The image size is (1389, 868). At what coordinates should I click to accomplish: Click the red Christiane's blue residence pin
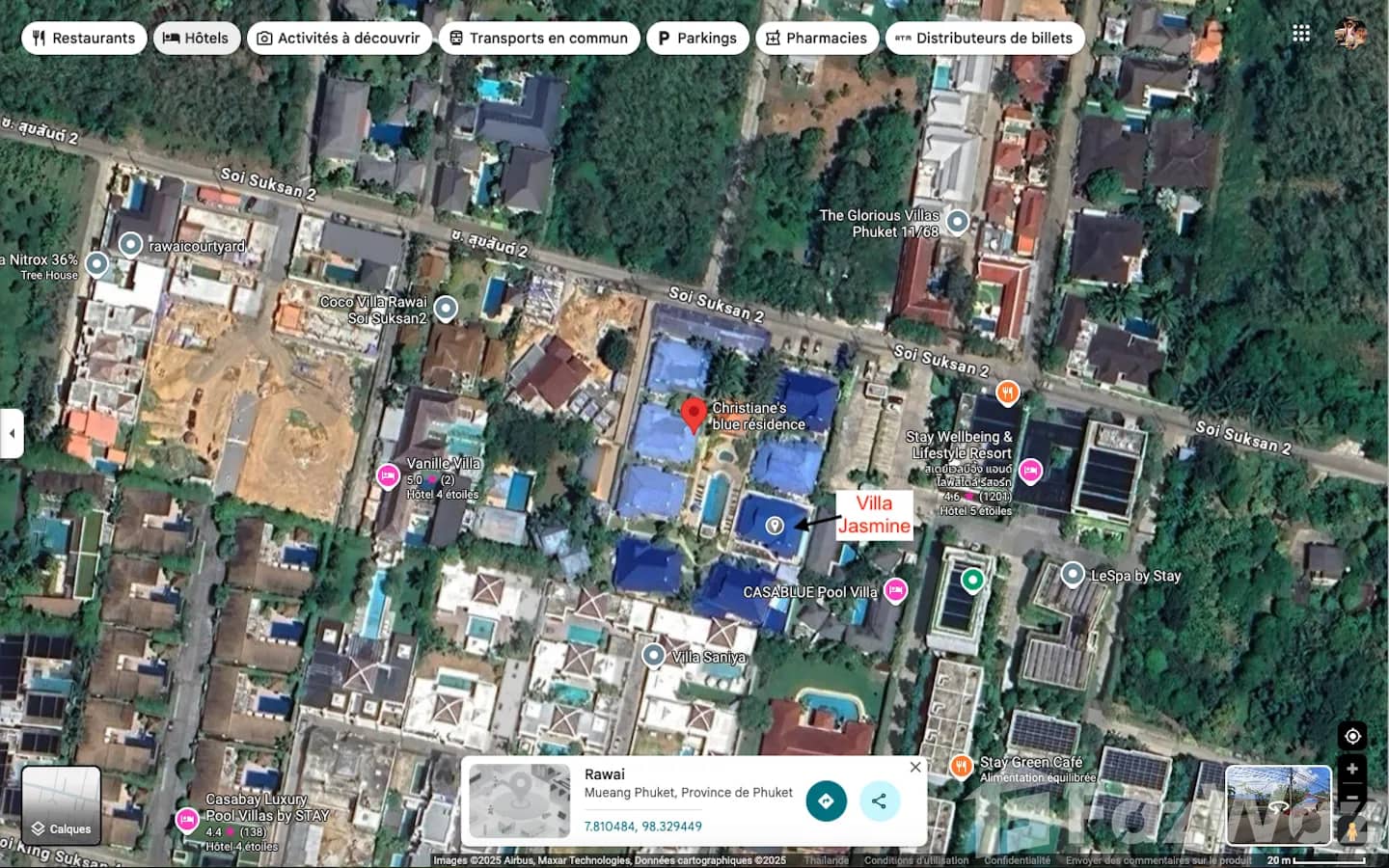693,415
